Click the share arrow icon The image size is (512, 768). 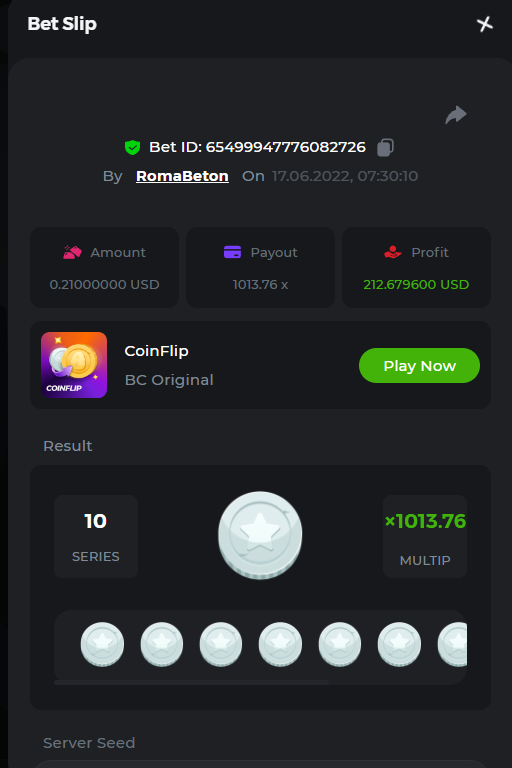(456, 115)
